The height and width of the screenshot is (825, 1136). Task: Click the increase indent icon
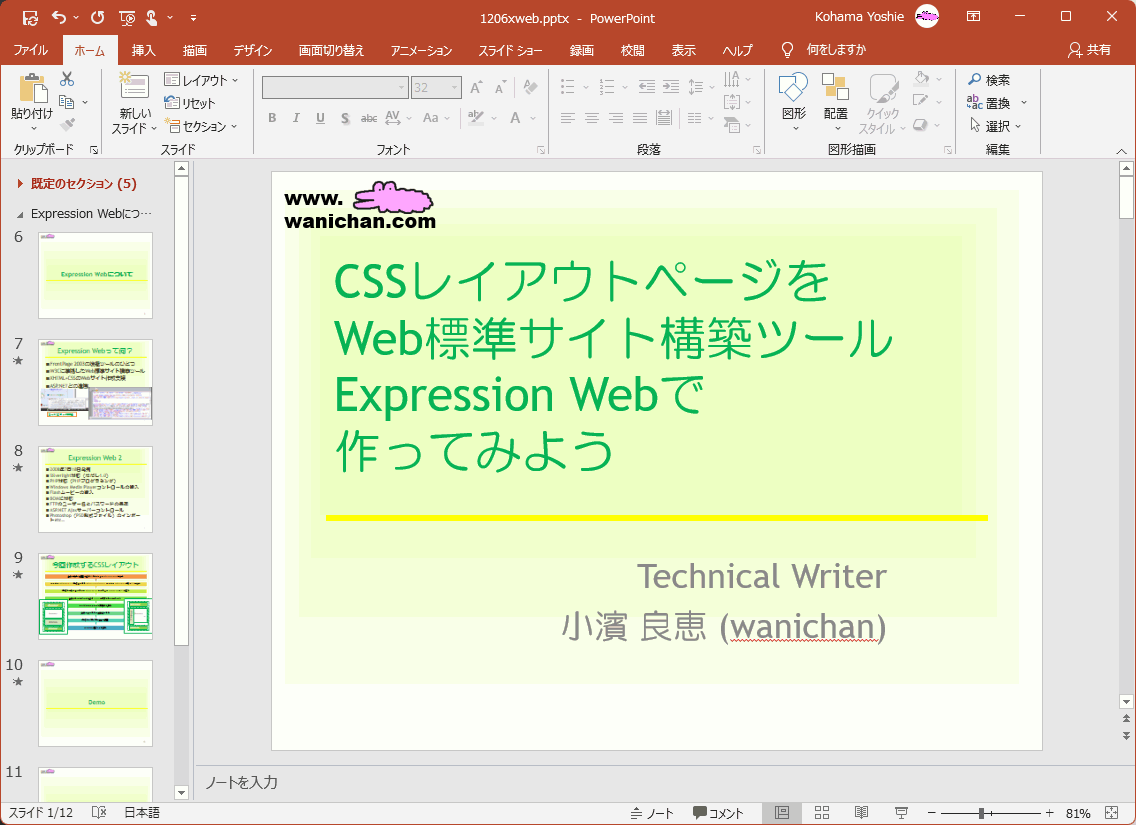(x=671, y=87)
